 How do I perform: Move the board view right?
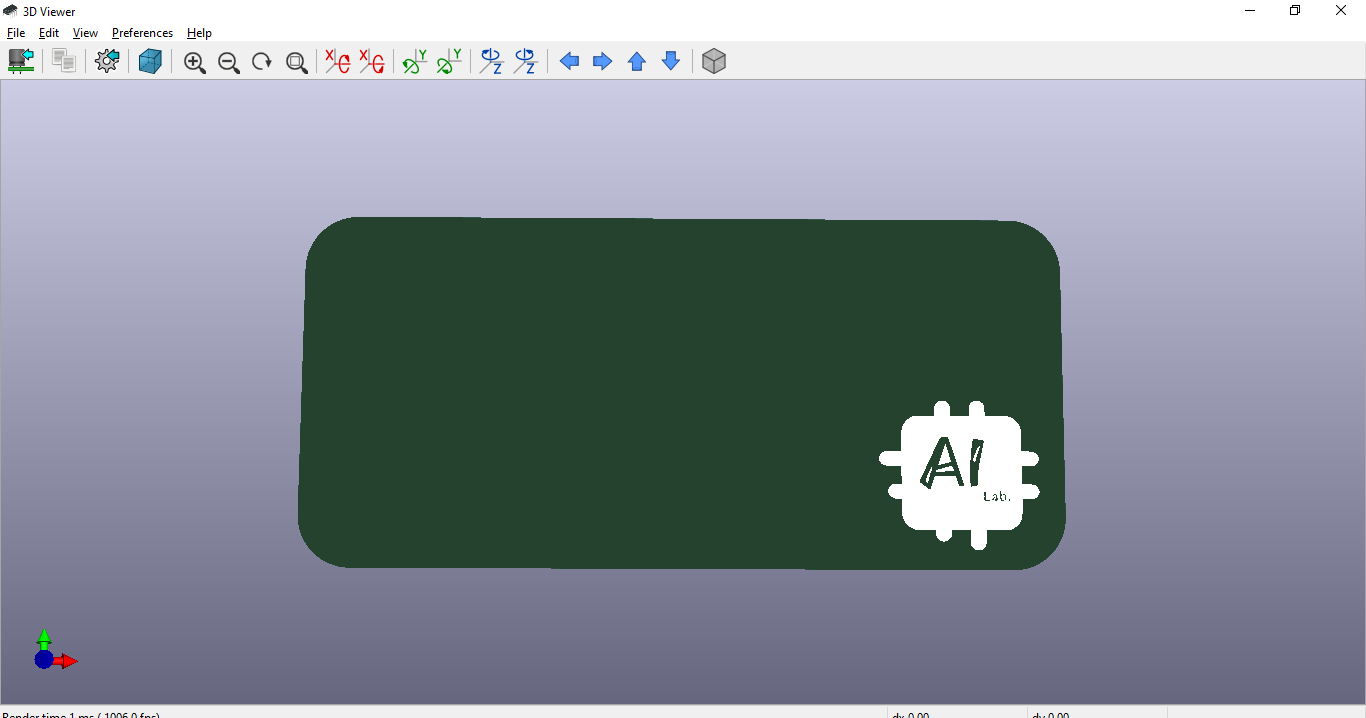(602, 61)
